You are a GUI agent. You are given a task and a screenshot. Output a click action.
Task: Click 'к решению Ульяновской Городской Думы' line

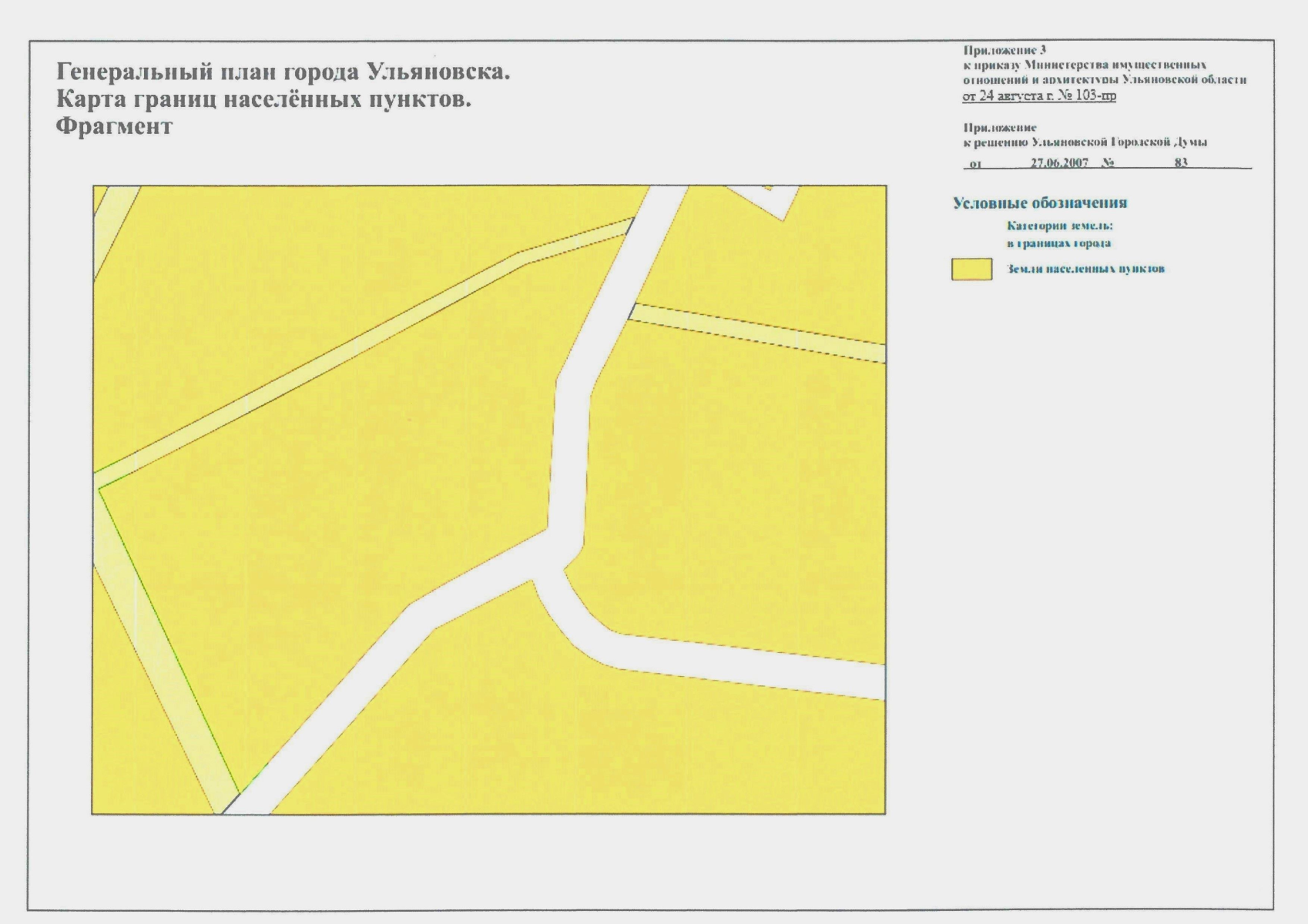coord(1085,142)
